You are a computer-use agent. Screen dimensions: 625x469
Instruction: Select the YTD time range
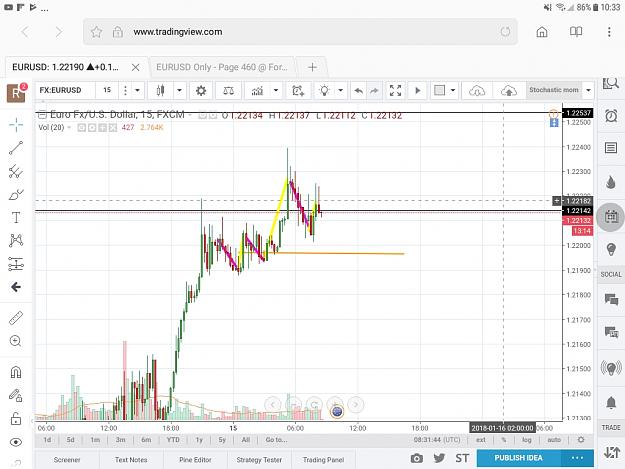(173, 440)
